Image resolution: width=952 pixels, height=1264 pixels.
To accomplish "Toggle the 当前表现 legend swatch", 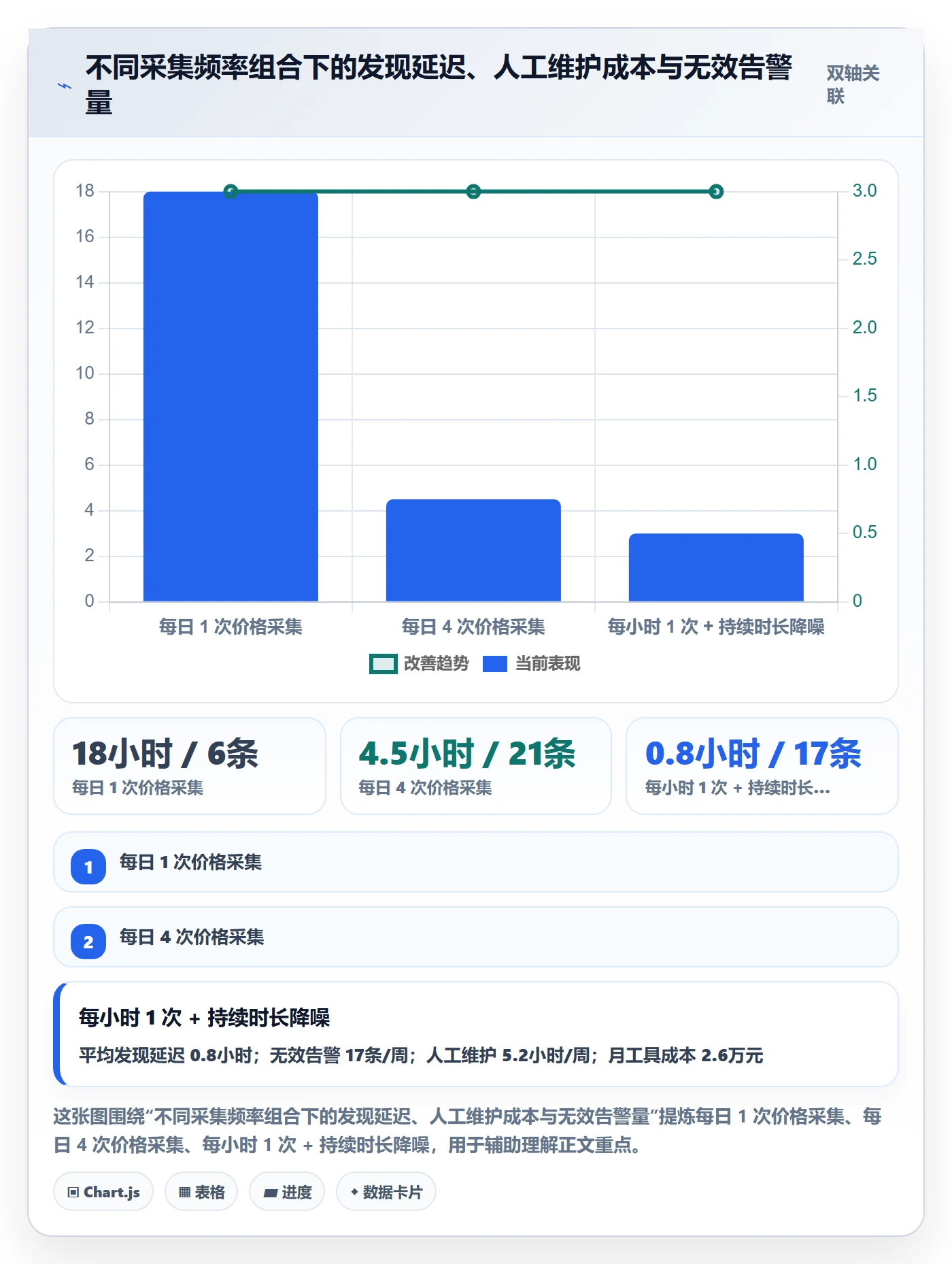I will pyautogui.click(x=495, y=664).
